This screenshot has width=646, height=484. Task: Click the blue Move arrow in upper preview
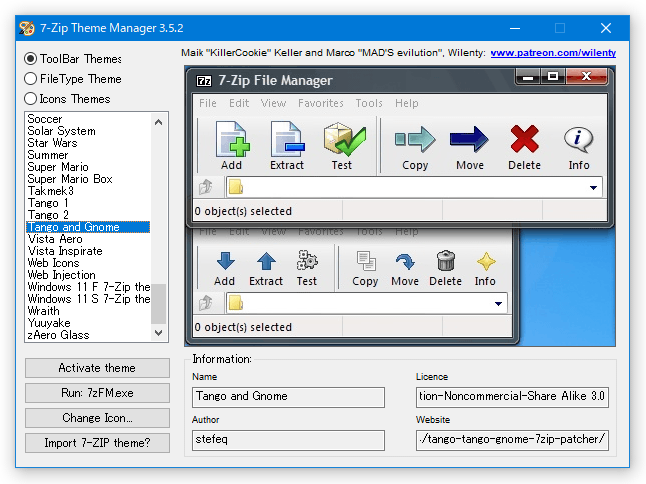(469, 140)
